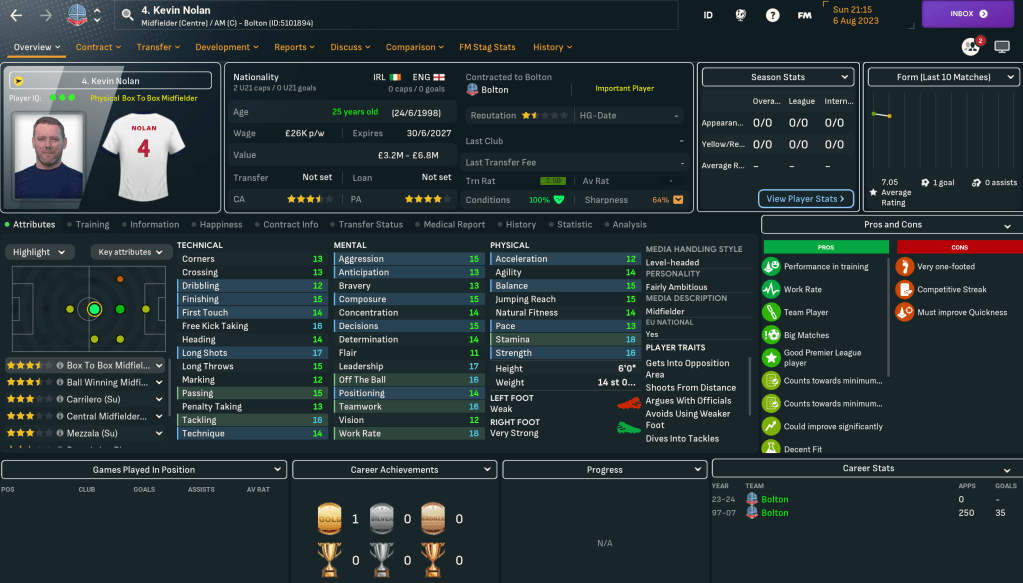
Task: Click the green Conditions heart icon
Action: 559,200
